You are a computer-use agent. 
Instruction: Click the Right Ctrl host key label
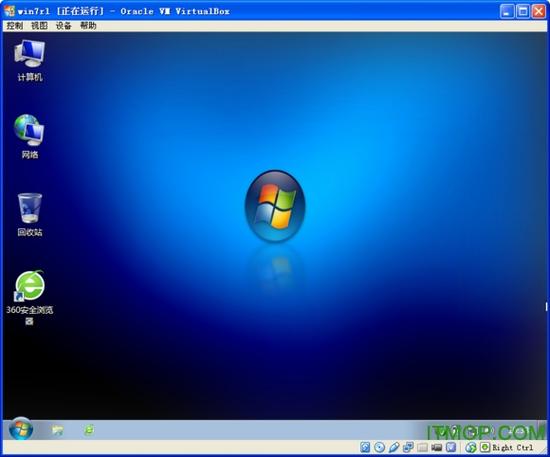[x=512, y=448]
